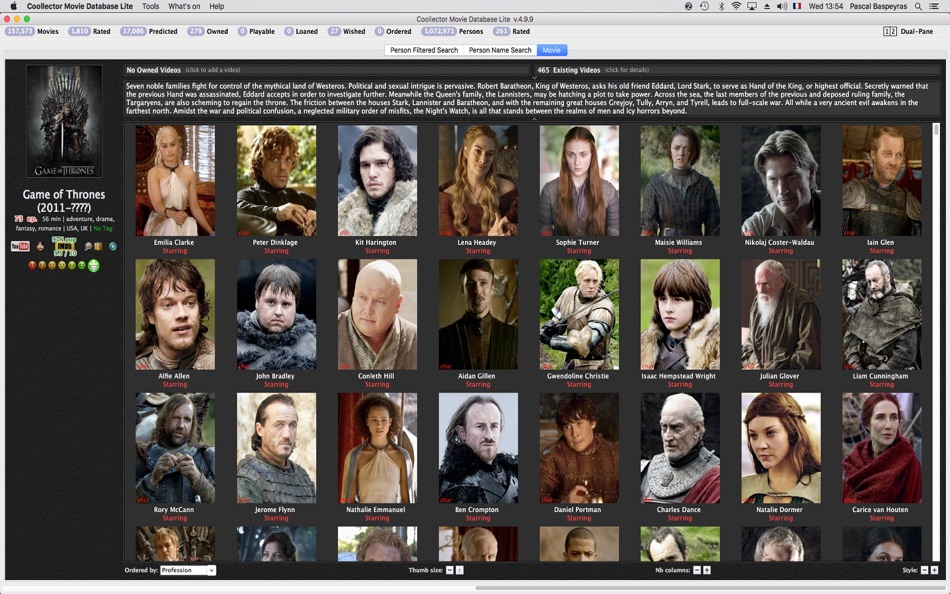Add a column with Nb columns plus
Viewport: 950px width, 594px height.
[x=706, y=570]
